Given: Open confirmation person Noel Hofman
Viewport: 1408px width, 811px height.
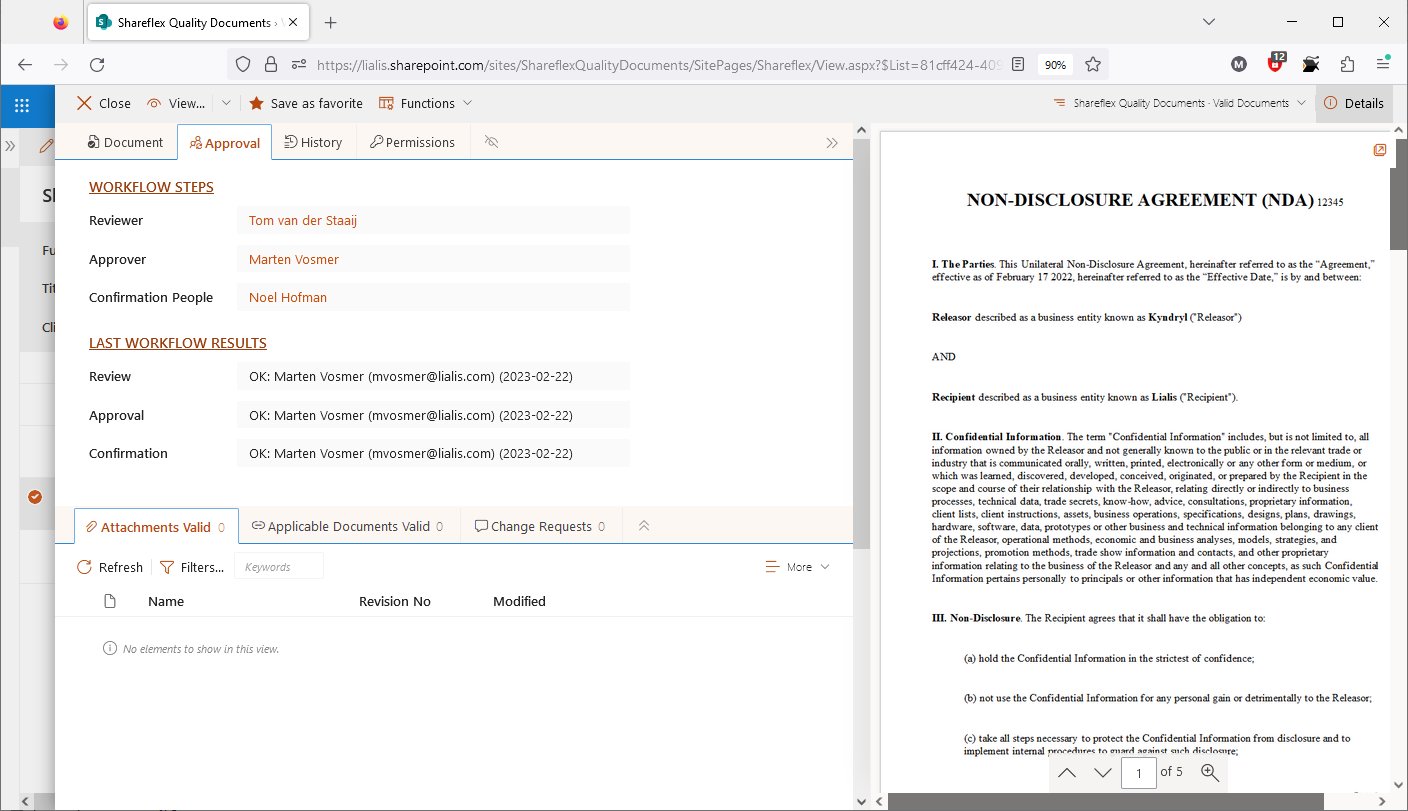Looking at the screenshot, I should coord(288,297).
